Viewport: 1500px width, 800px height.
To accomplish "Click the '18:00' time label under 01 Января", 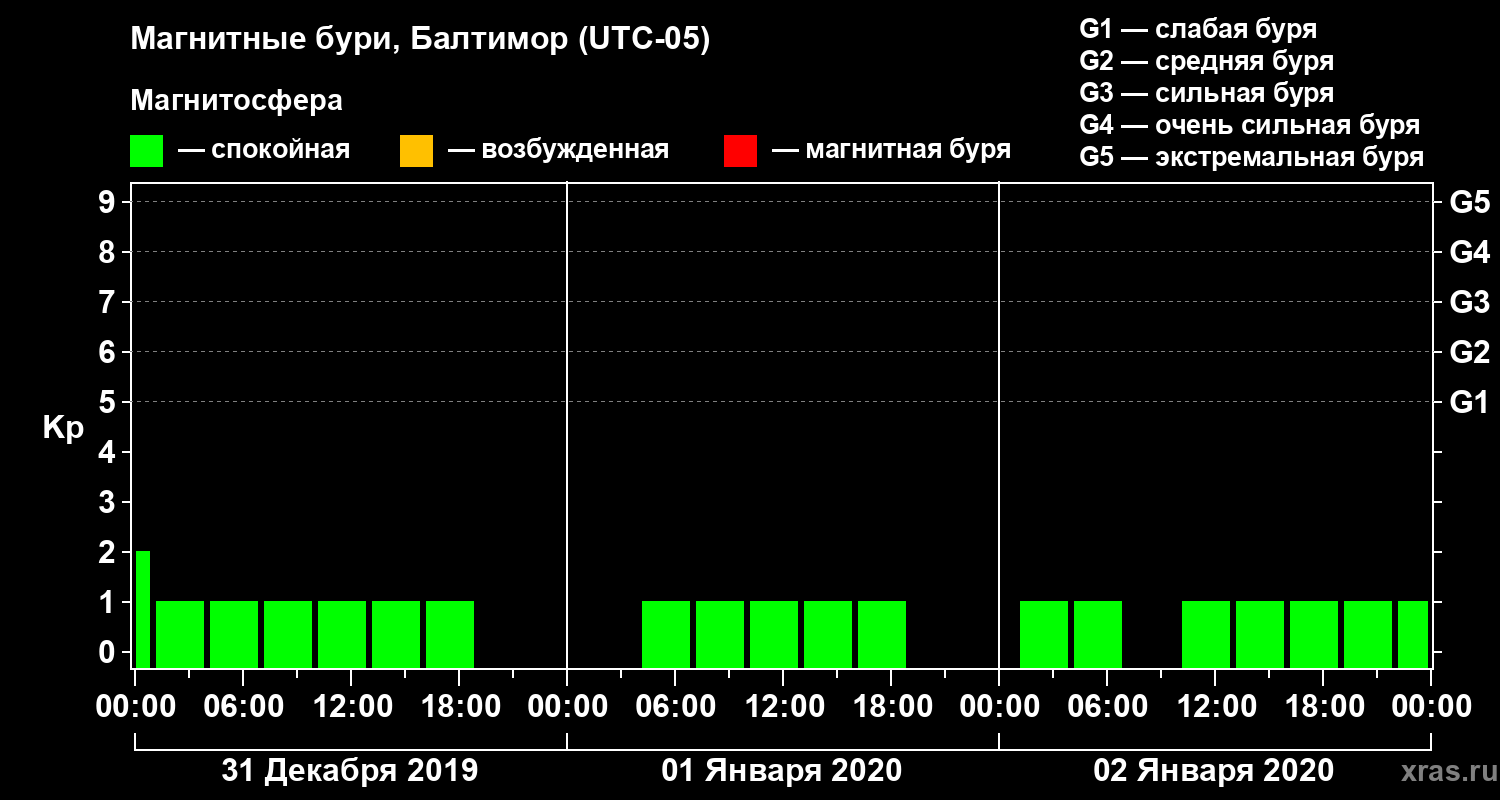I will (x=891, y=707).
